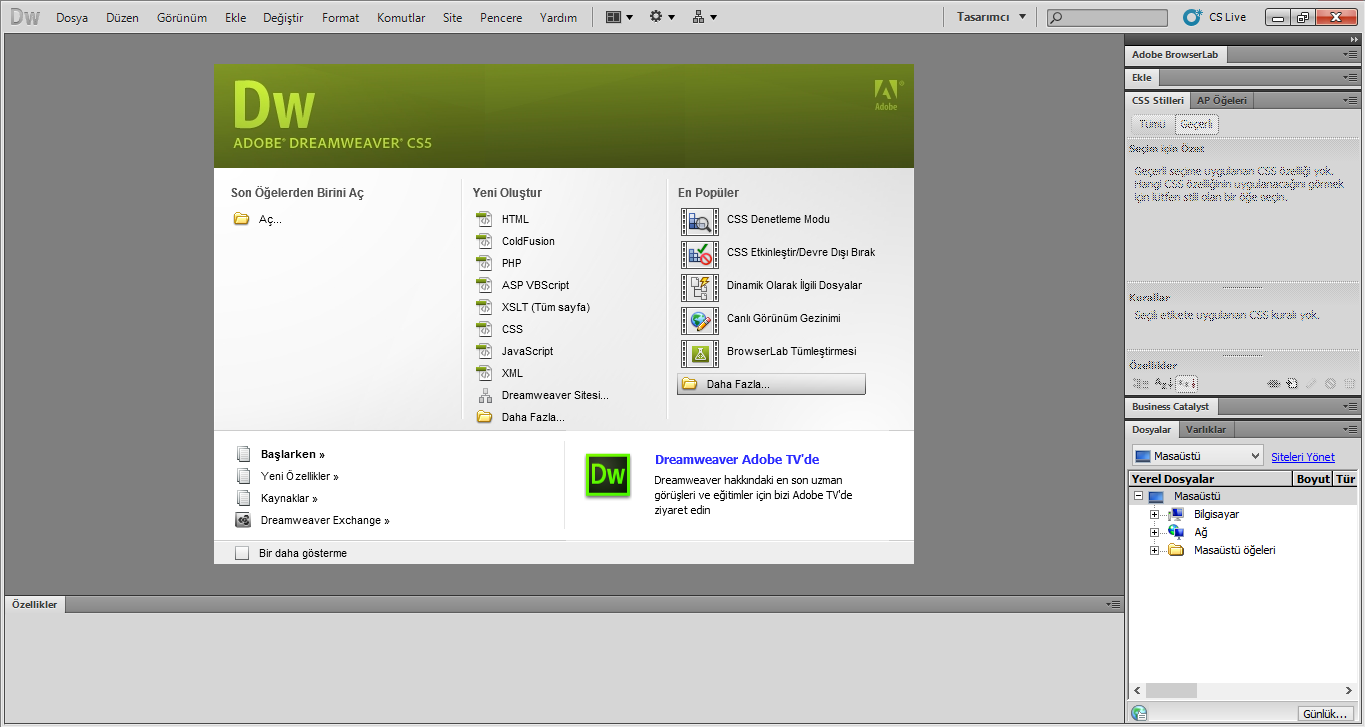The image size is (1365, 727).
Task: Select the Business Catalyst tab
Action: (x=1170, y=406)
